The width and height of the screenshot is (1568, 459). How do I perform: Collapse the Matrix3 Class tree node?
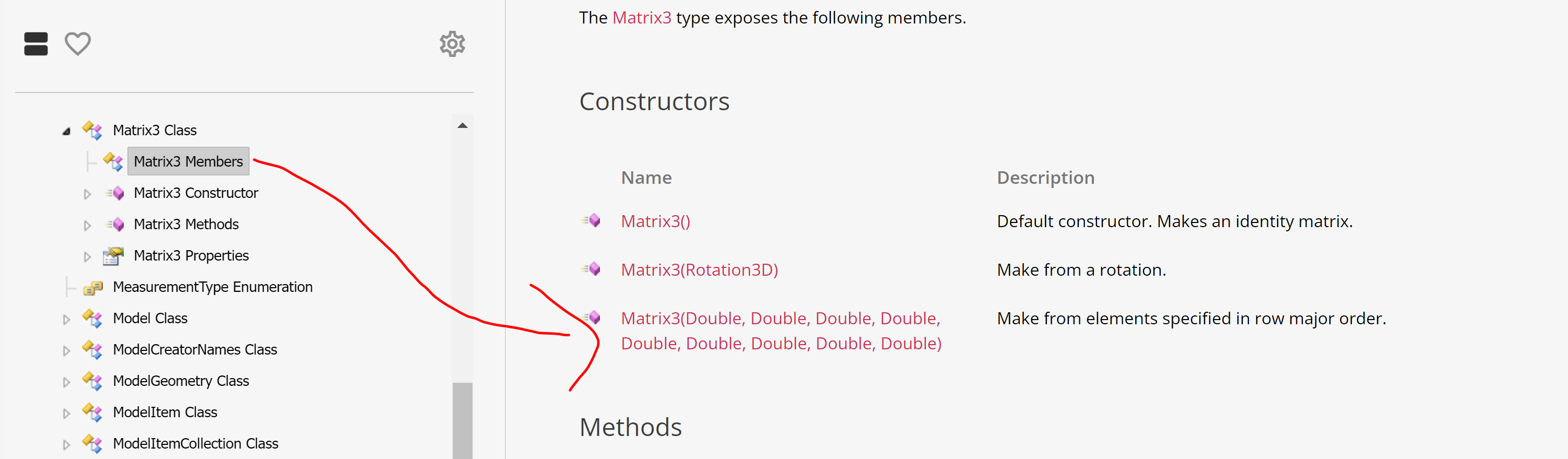(67, 130)
